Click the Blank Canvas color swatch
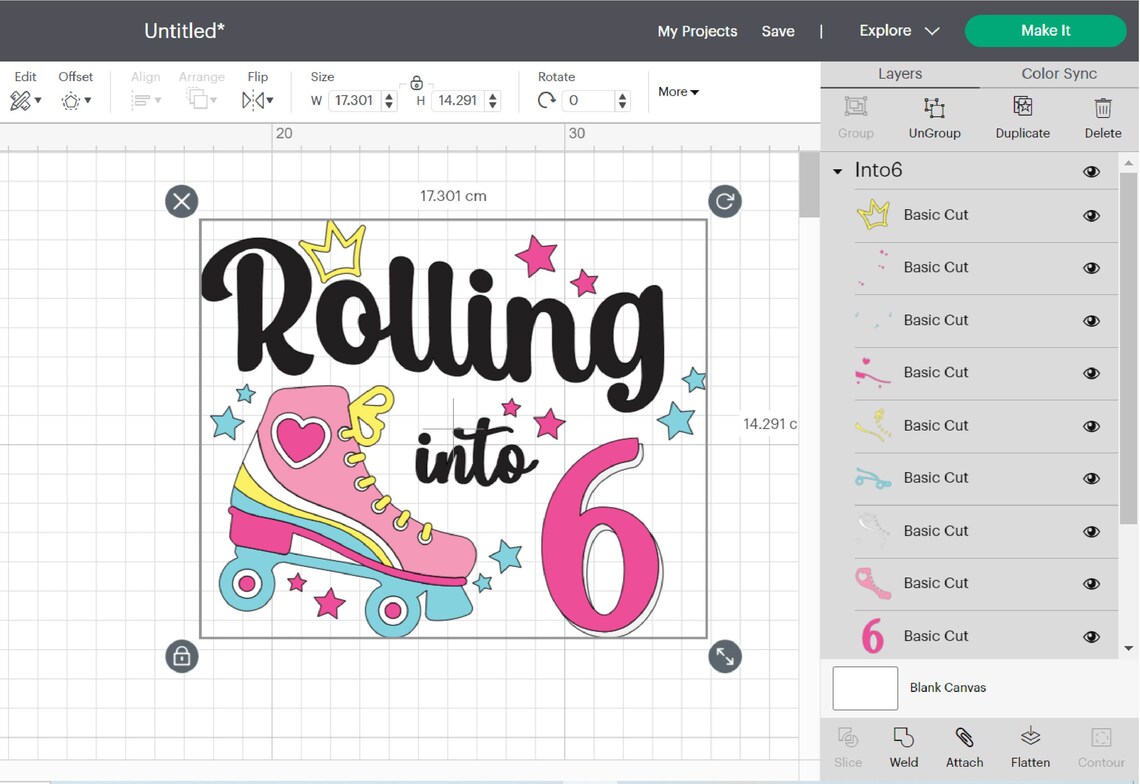 [x=864, y=688]
